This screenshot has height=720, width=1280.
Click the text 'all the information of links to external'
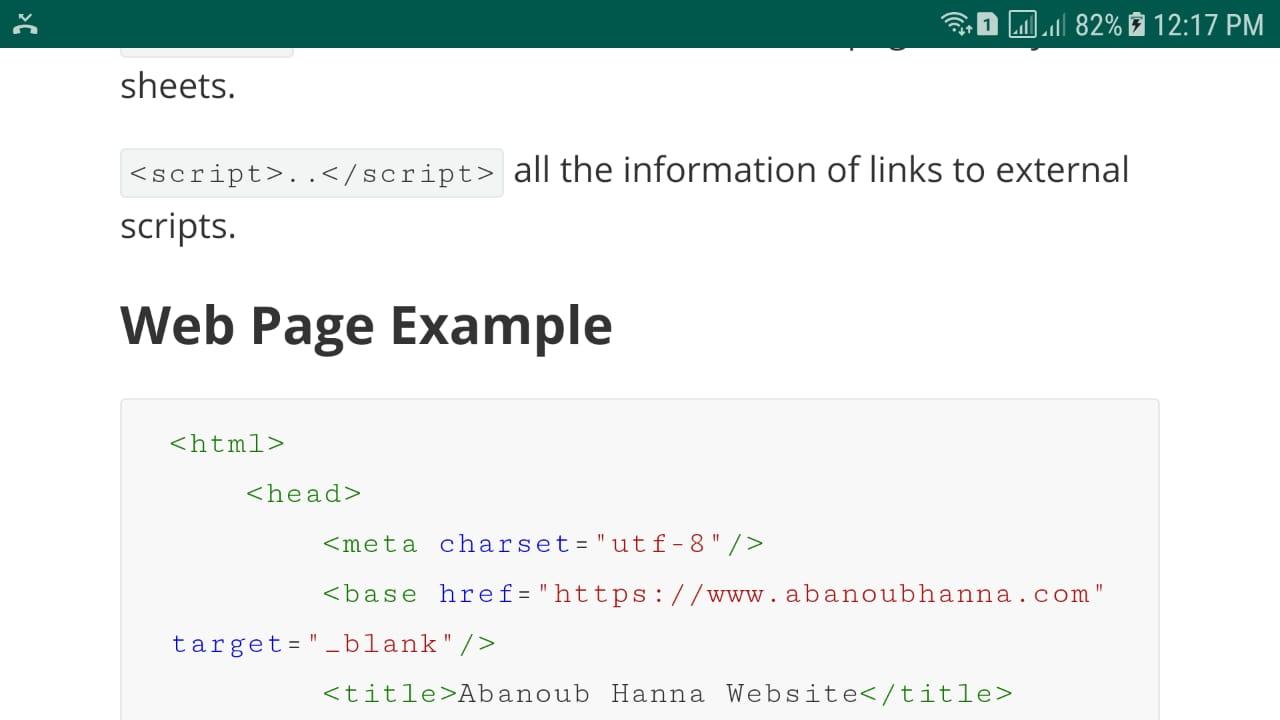coord(821,170)
